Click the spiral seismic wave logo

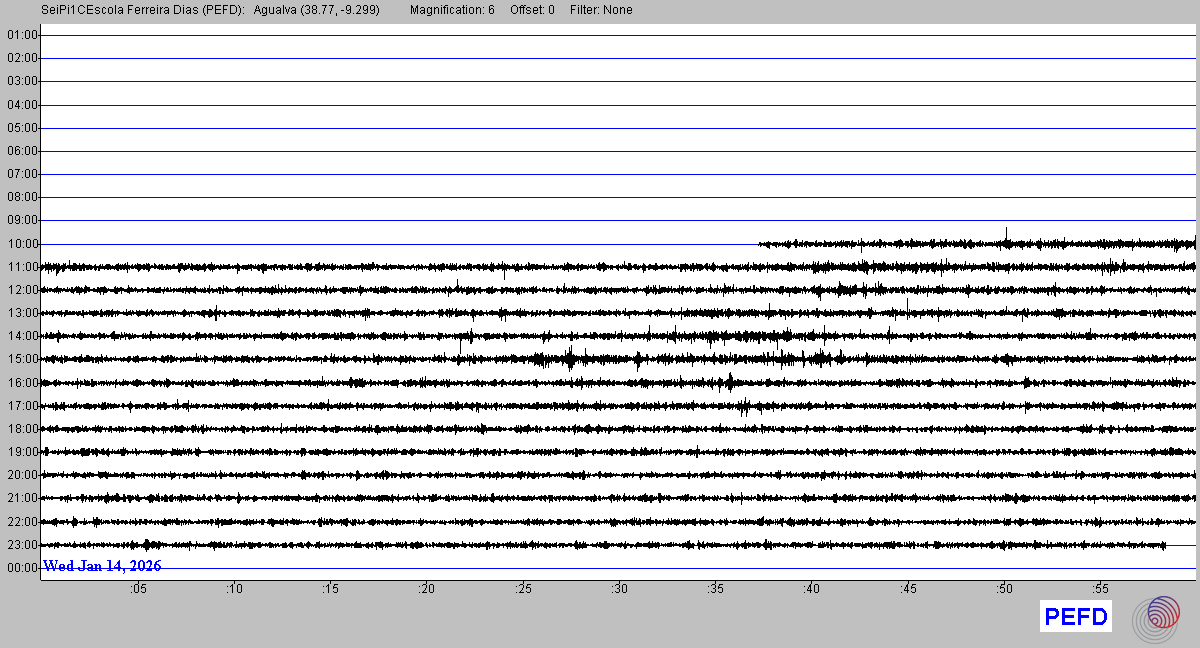[1156, 618]
